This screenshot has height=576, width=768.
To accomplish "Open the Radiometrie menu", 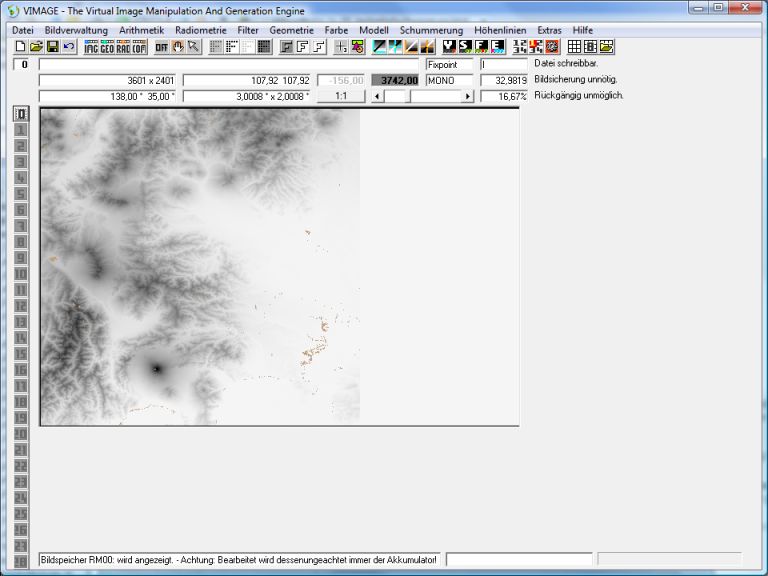I will (202, 31).
